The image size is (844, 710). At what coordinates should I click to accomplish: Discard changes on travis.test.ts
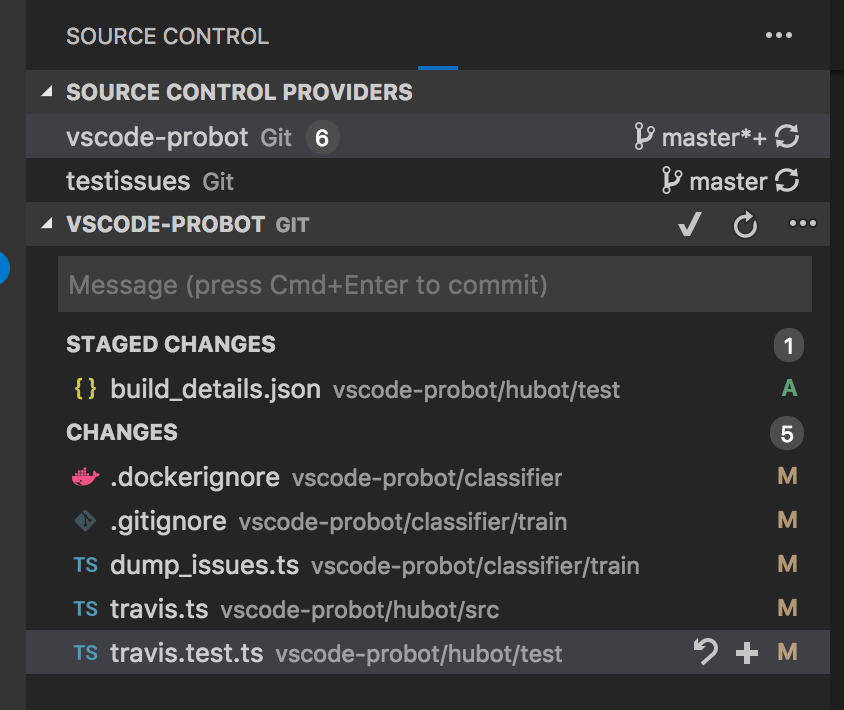(706, 653)
